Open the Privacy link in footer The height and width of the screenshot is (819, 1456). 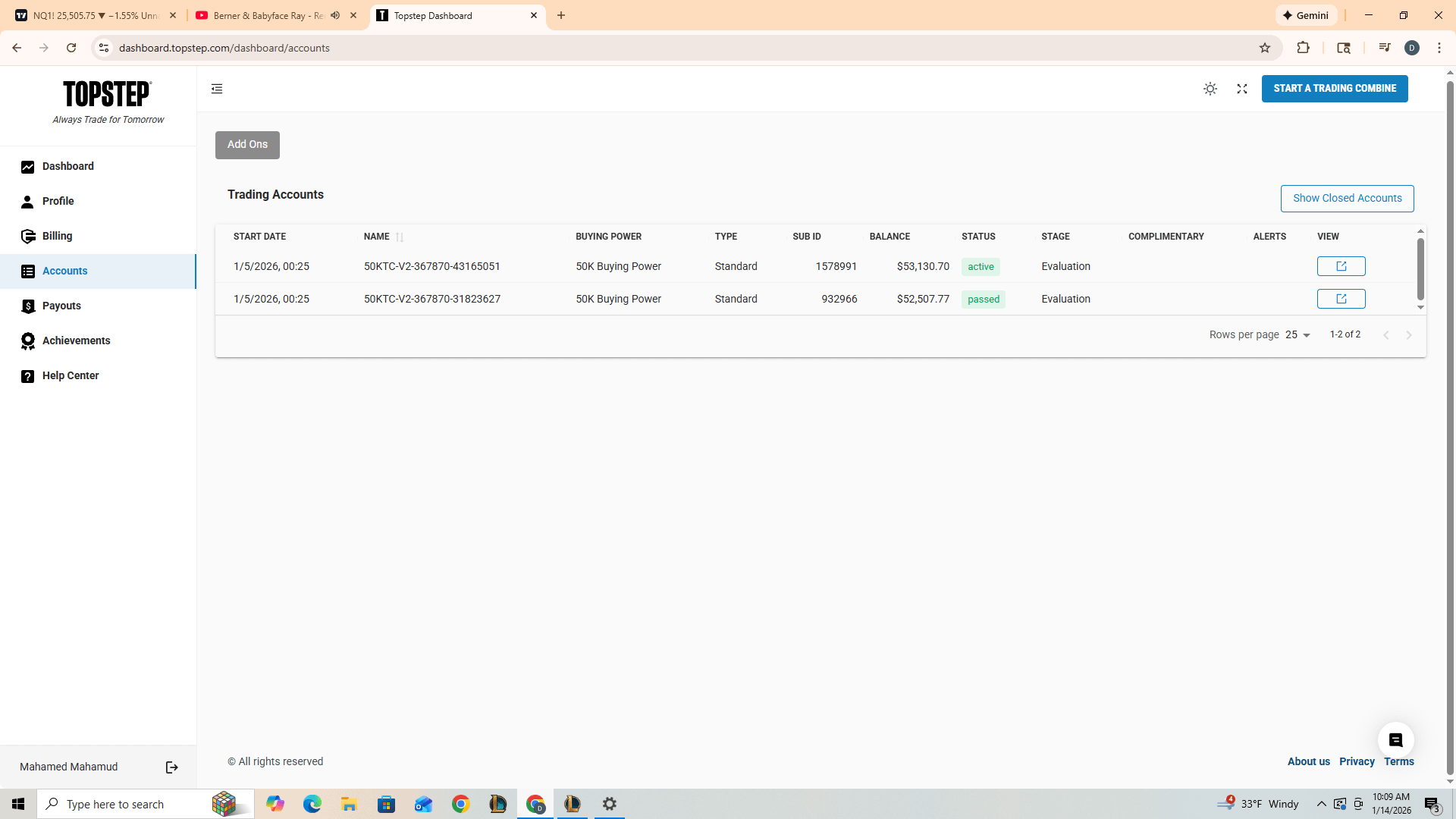(1356, 761)
